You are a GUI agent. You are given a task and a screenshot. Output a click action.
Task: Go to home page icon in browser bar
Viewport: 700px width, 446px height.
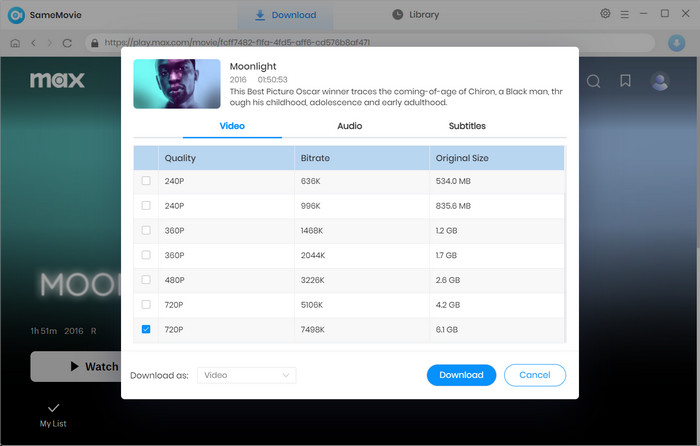click(x=15, y=43)
